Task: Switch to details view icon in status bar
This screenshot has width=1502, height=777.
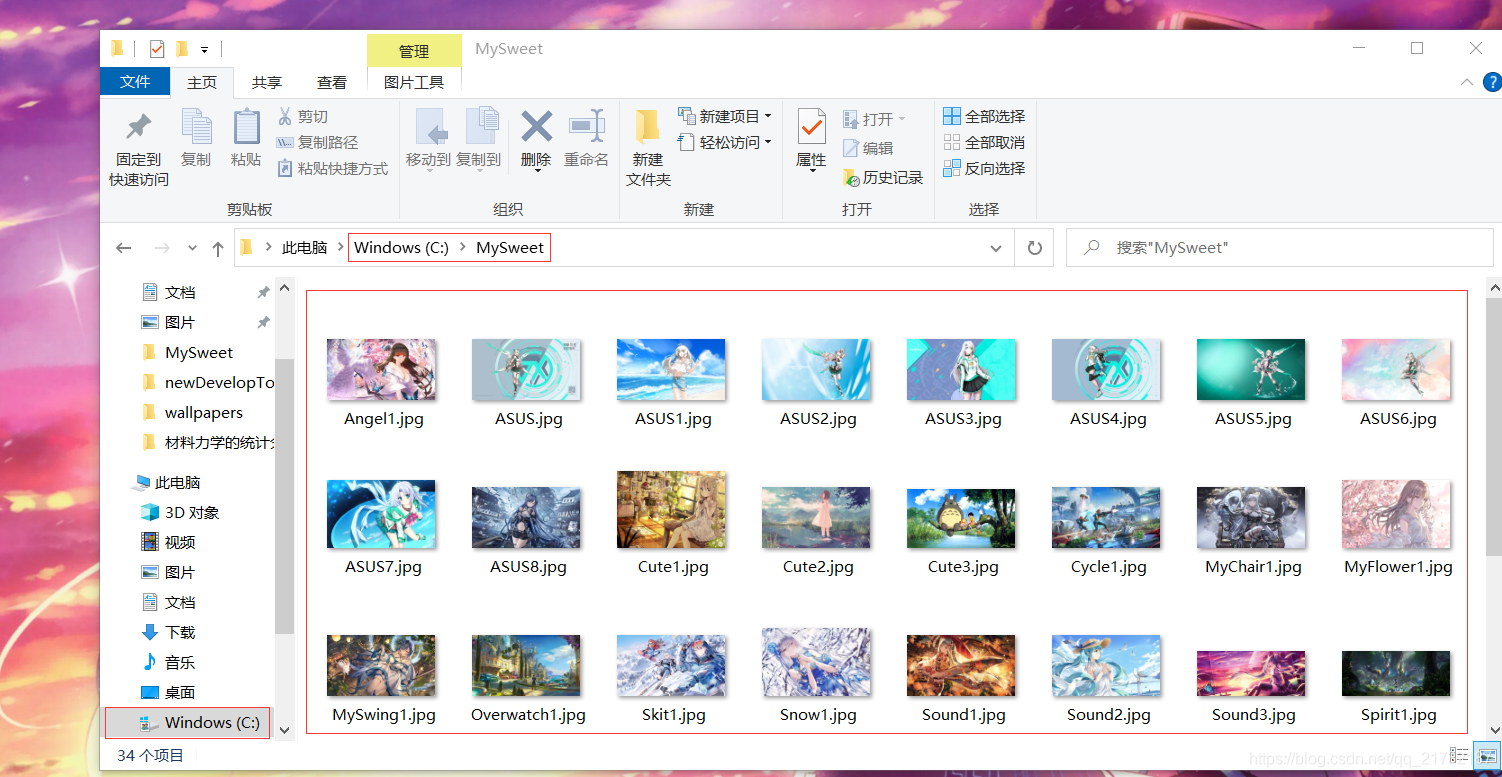Action: coord(1459,755)
